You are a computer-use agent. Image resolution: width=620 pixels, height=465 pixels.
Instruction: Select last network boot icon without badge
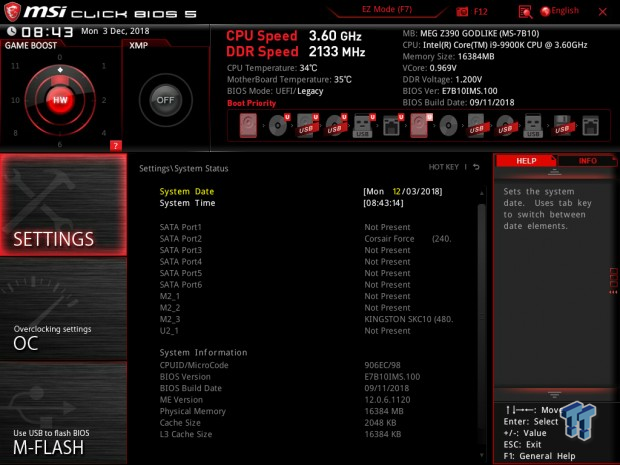tap(590, 126)
